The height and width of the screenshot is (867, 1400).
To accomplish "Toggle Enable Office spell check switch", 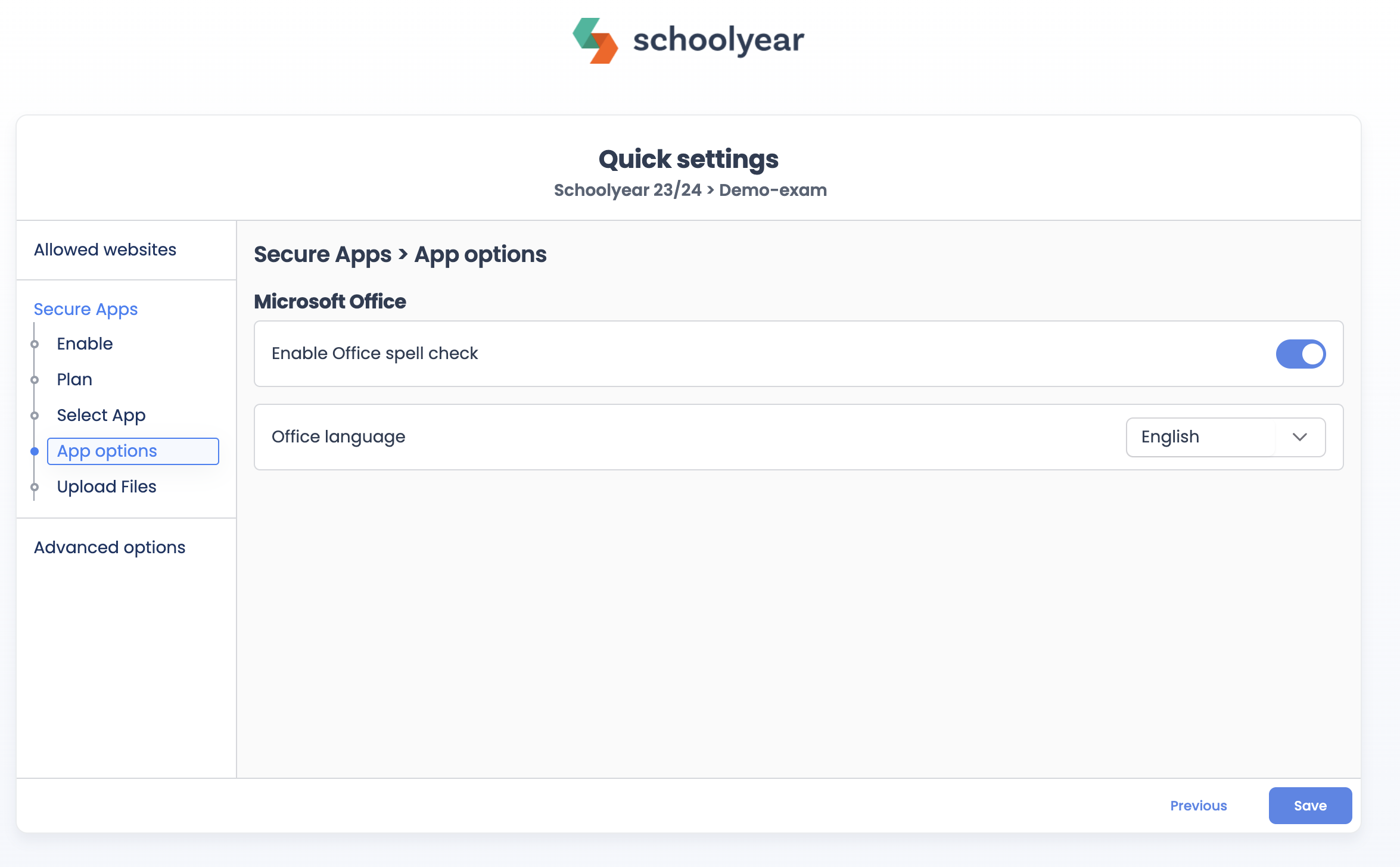I will (x=1301, y=354).
